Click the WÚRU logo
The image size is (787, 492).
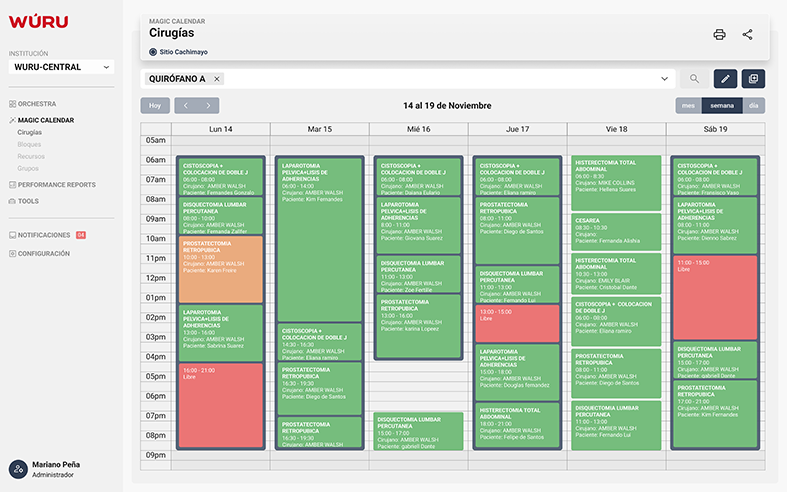[x=38, y=22]
